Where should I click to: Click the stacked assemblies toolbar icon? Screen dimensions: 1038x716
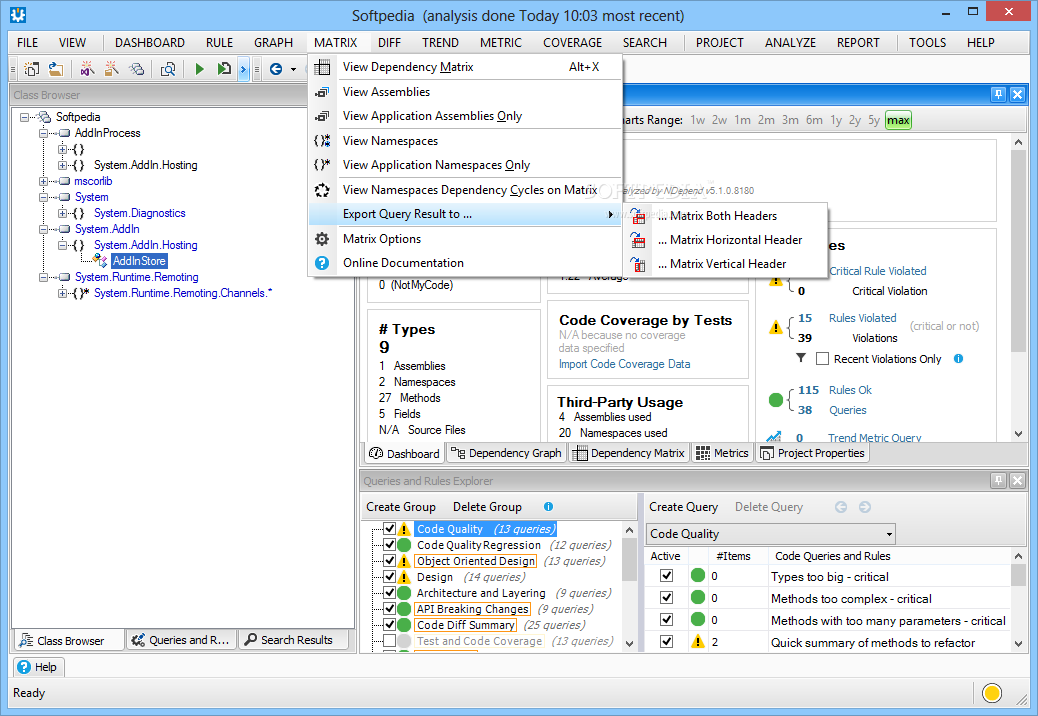point(136,69)
